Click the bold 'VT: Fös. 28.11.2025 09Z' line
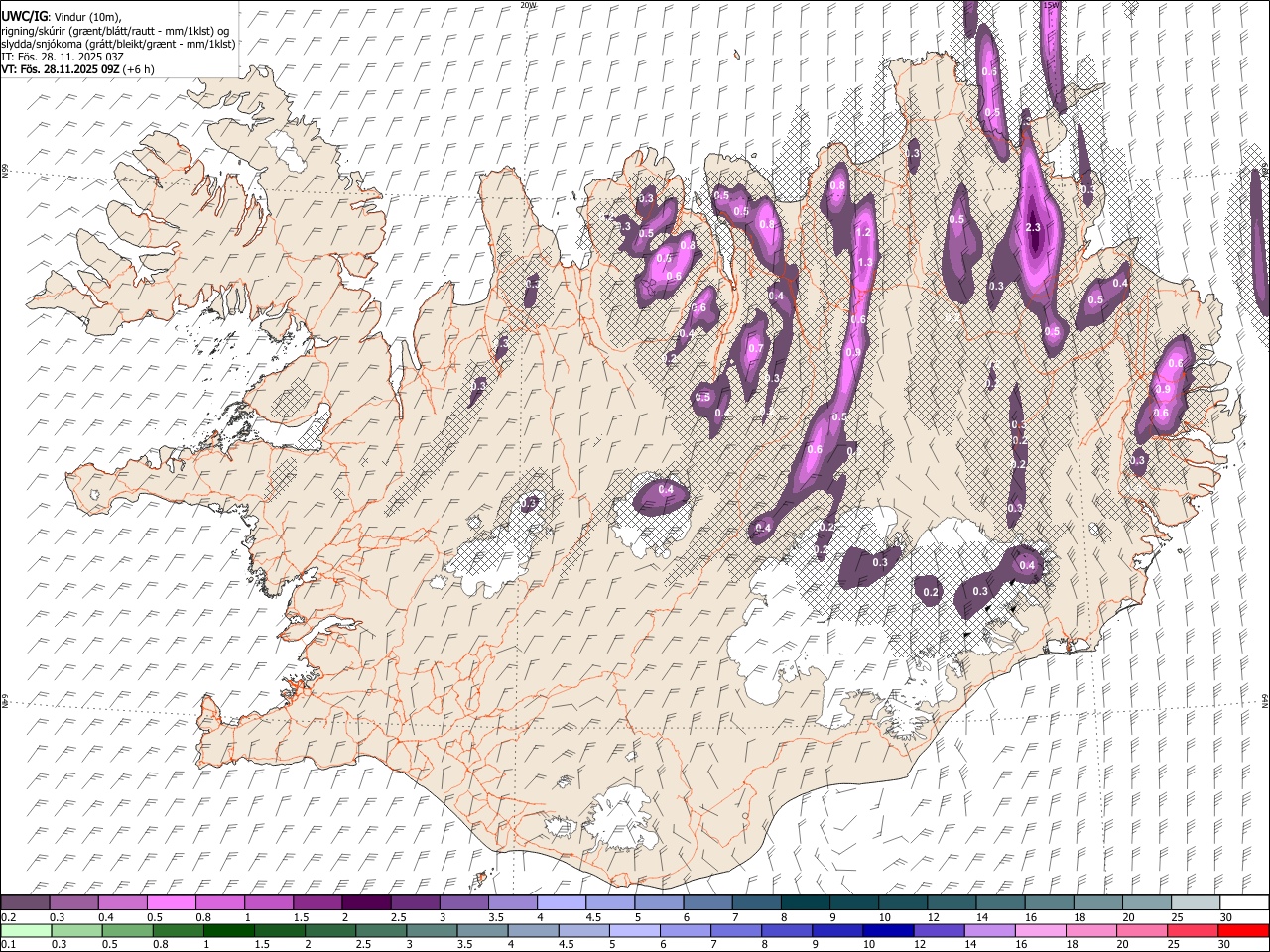Image resolution: width=1270 pixels, height=952 pixels. click(60, 69)
